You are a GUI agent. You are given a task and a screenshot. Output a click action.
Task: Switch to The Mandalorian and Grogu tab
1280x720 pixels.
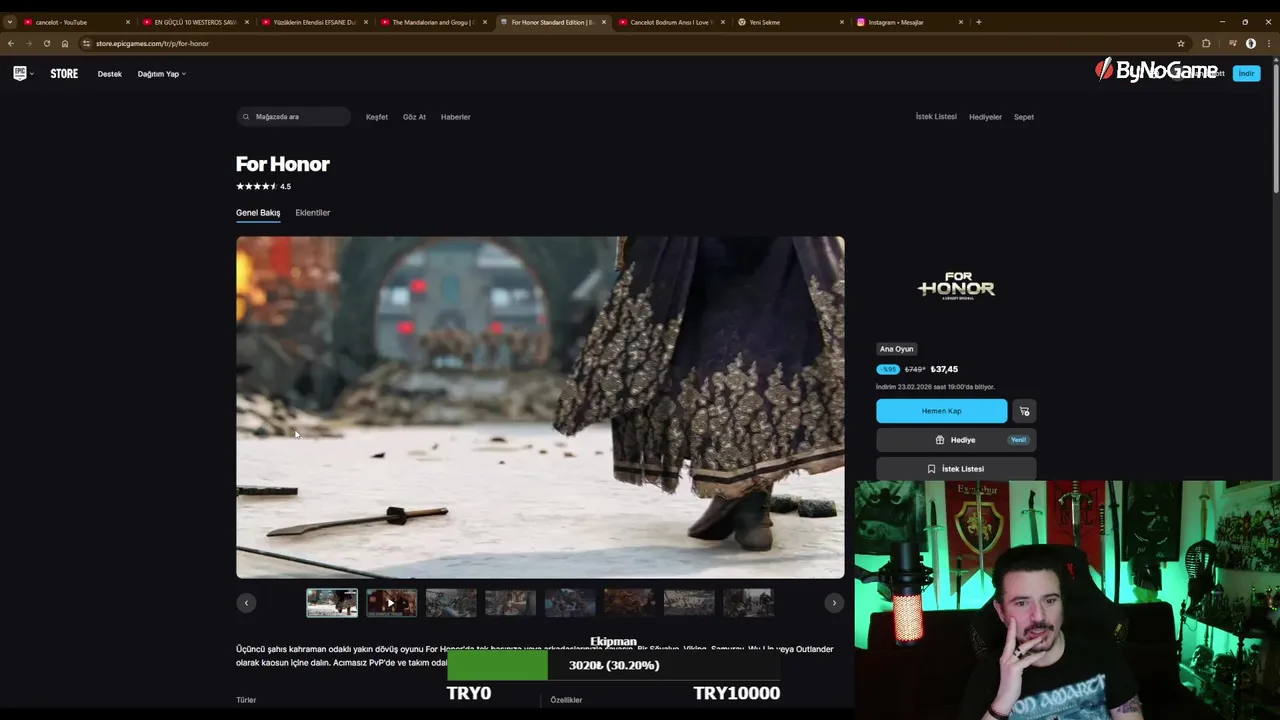433,22
